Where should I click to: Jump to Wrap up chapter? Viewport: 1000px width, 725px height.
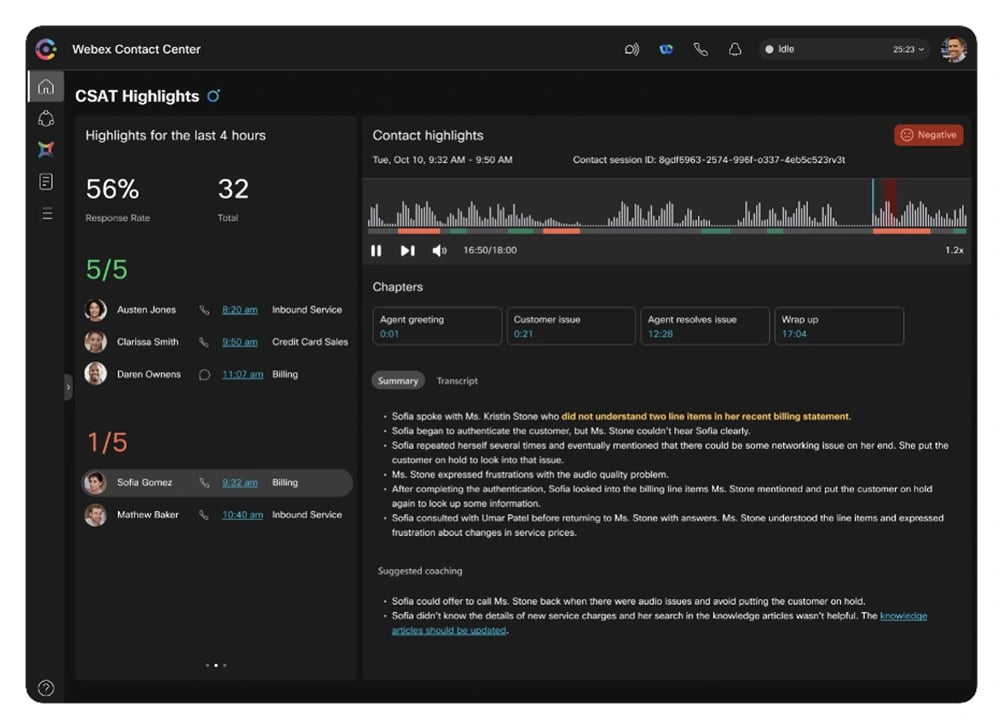pyautogui.click(x=839, y=326)
